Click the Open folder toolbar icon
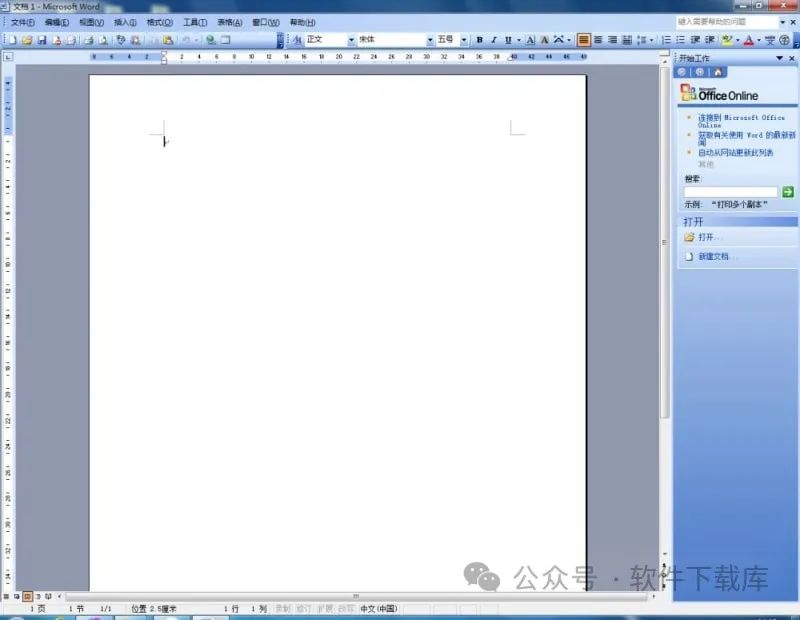800x620 pixels. 27,40
